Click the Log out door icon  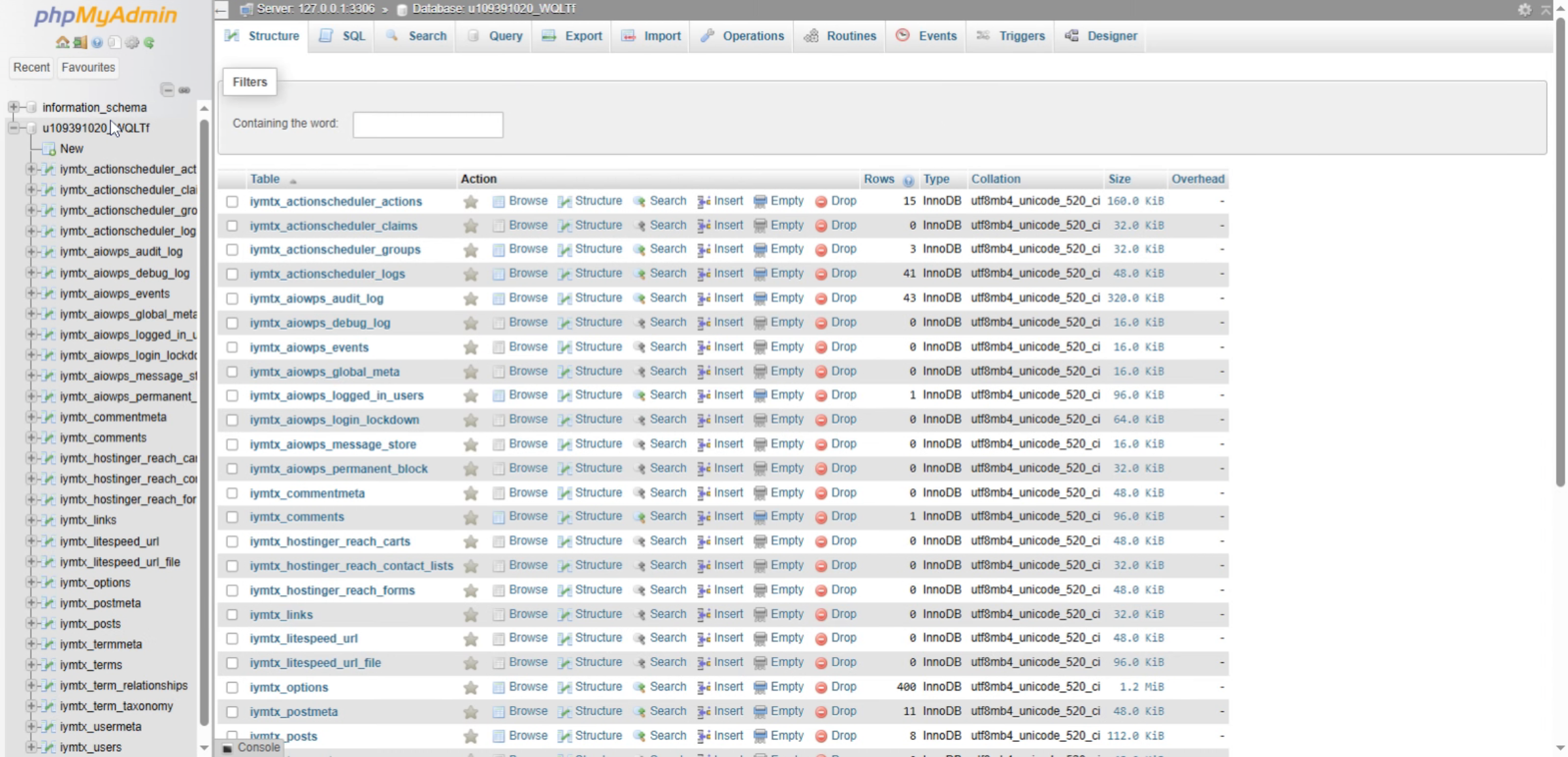(80, 42)
